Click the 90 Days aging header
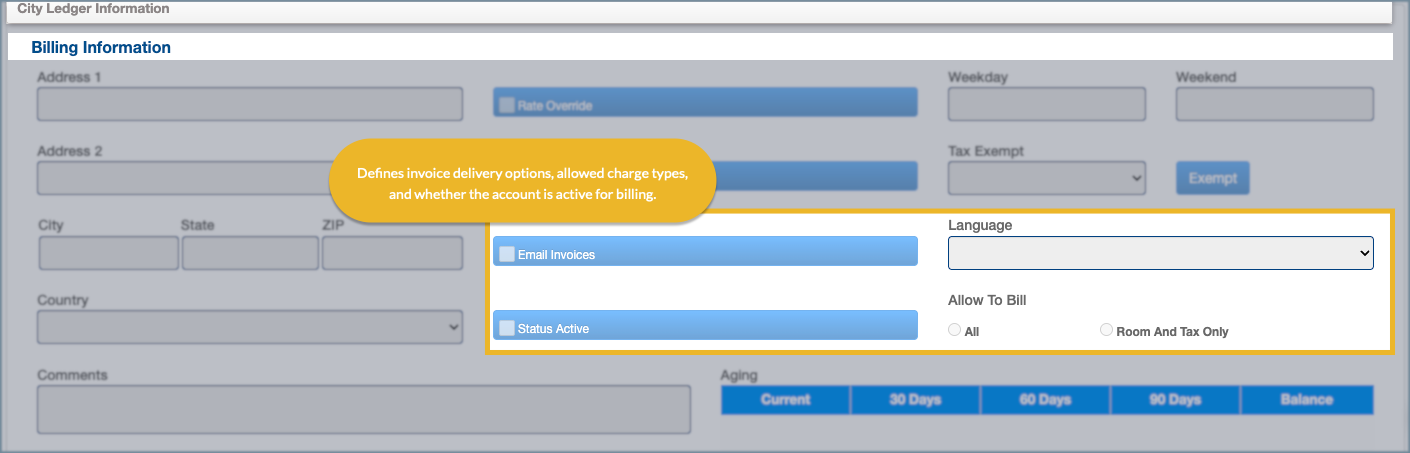Image resolution: width=1410 pixels, height=453 pixels. coord(1175,400)
